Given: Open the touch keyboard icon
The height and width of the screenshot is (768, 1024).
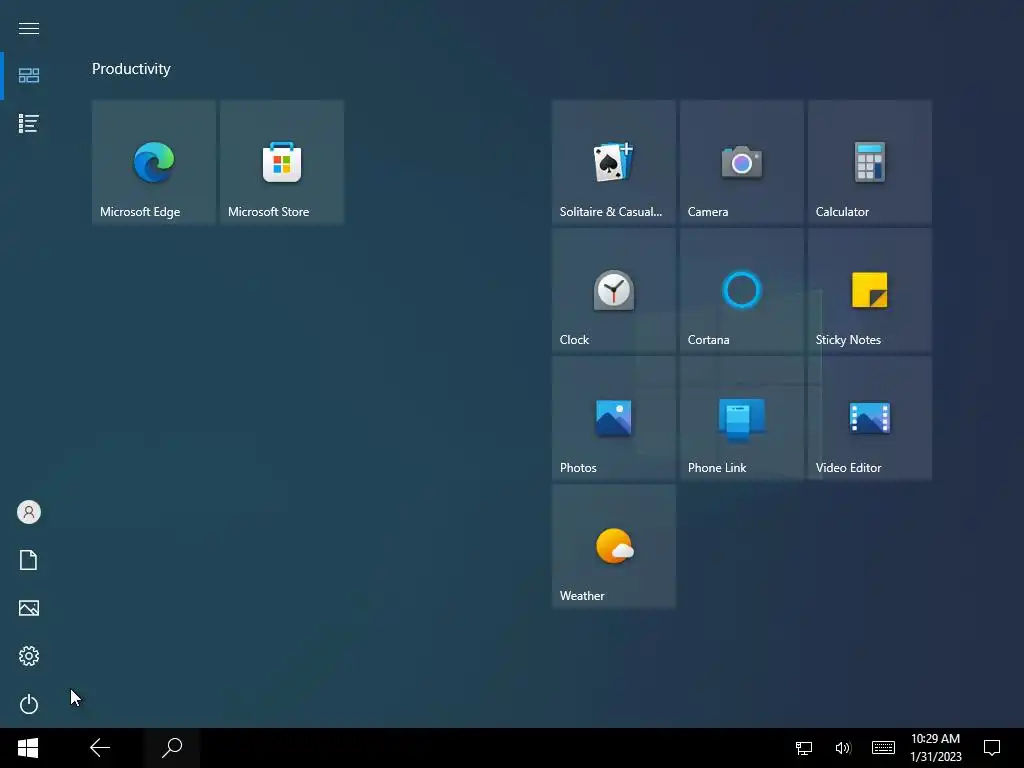Looking at the screenshot, I should pos(883,748).
